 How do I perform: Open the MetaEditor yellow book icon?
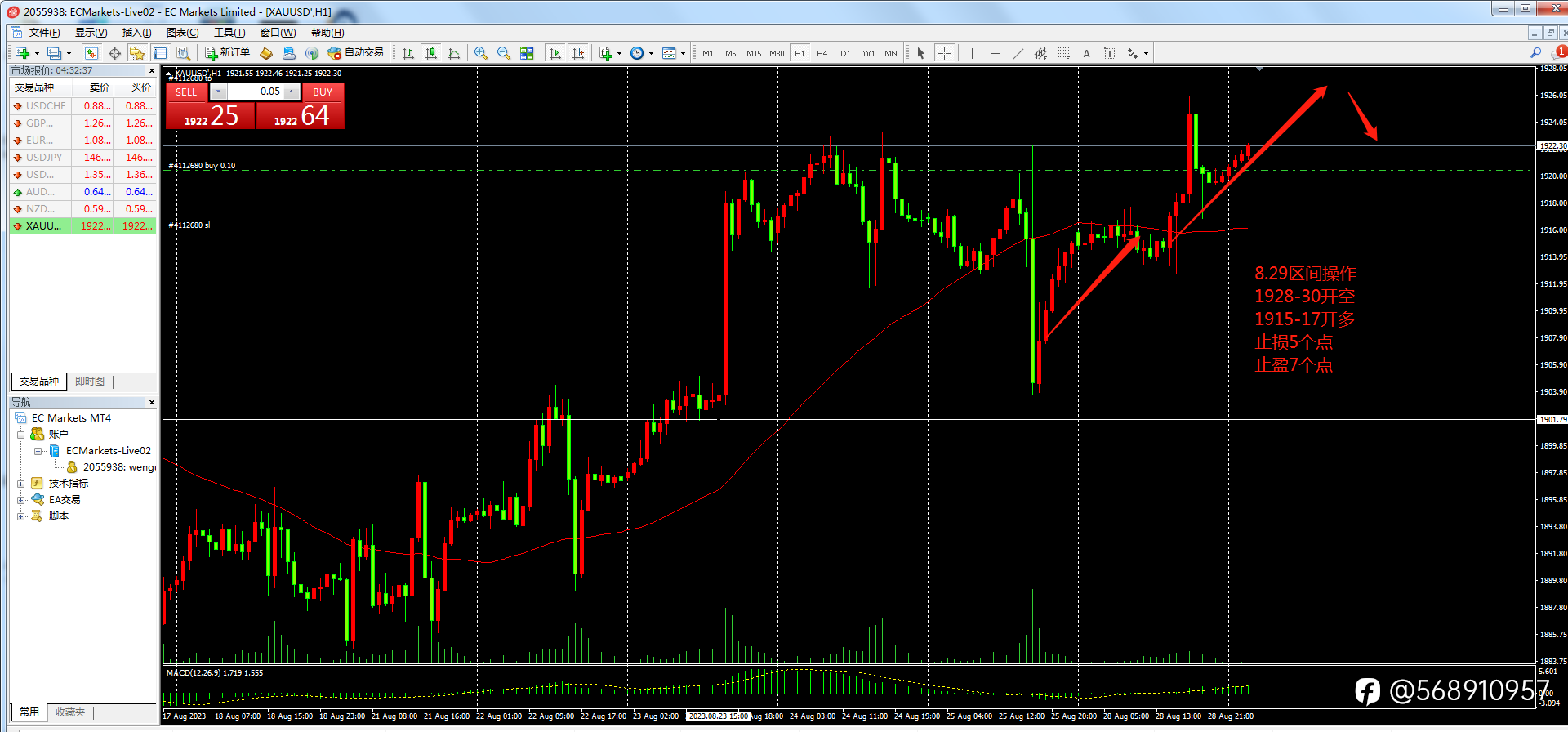click(x=266, y=53)
